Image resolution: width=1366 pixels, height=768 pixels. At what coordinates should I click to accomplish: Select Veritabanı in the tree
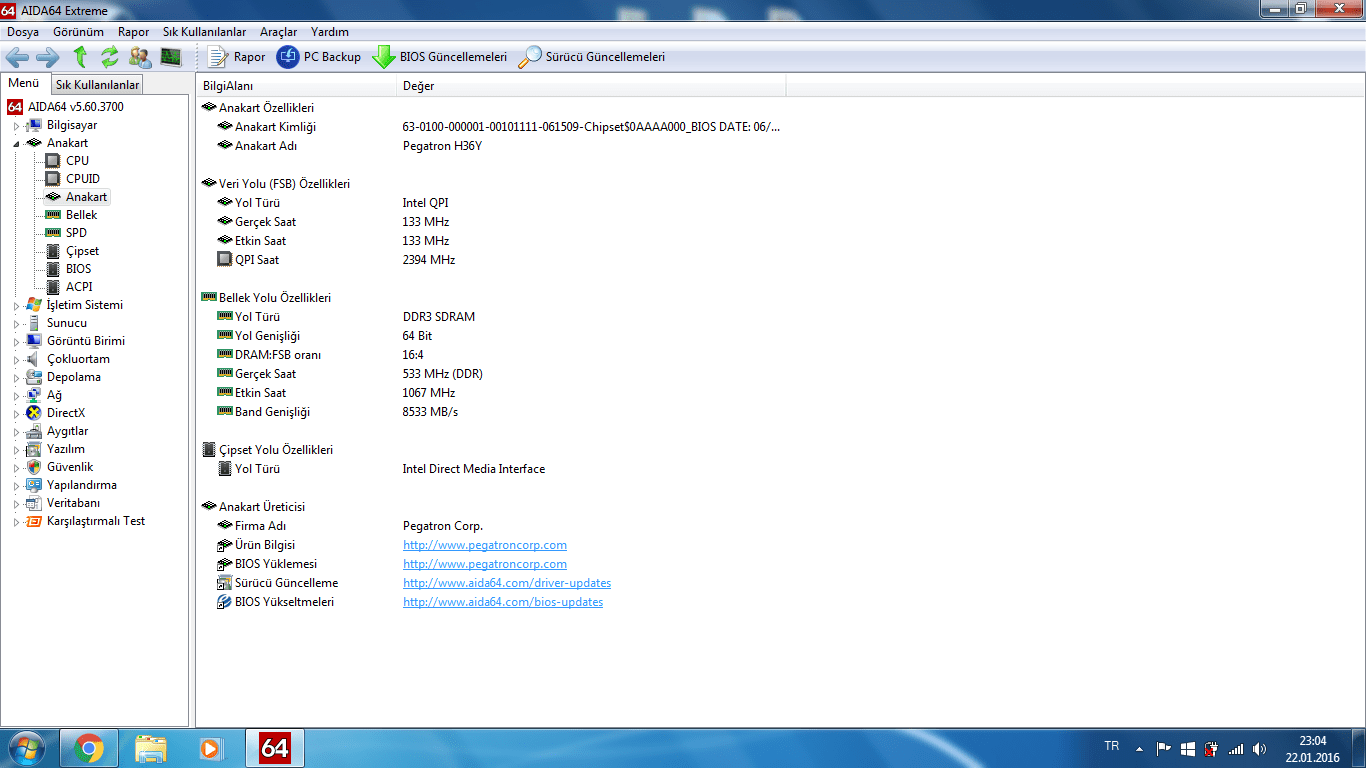pyautogui.click(x=73, y=503)
